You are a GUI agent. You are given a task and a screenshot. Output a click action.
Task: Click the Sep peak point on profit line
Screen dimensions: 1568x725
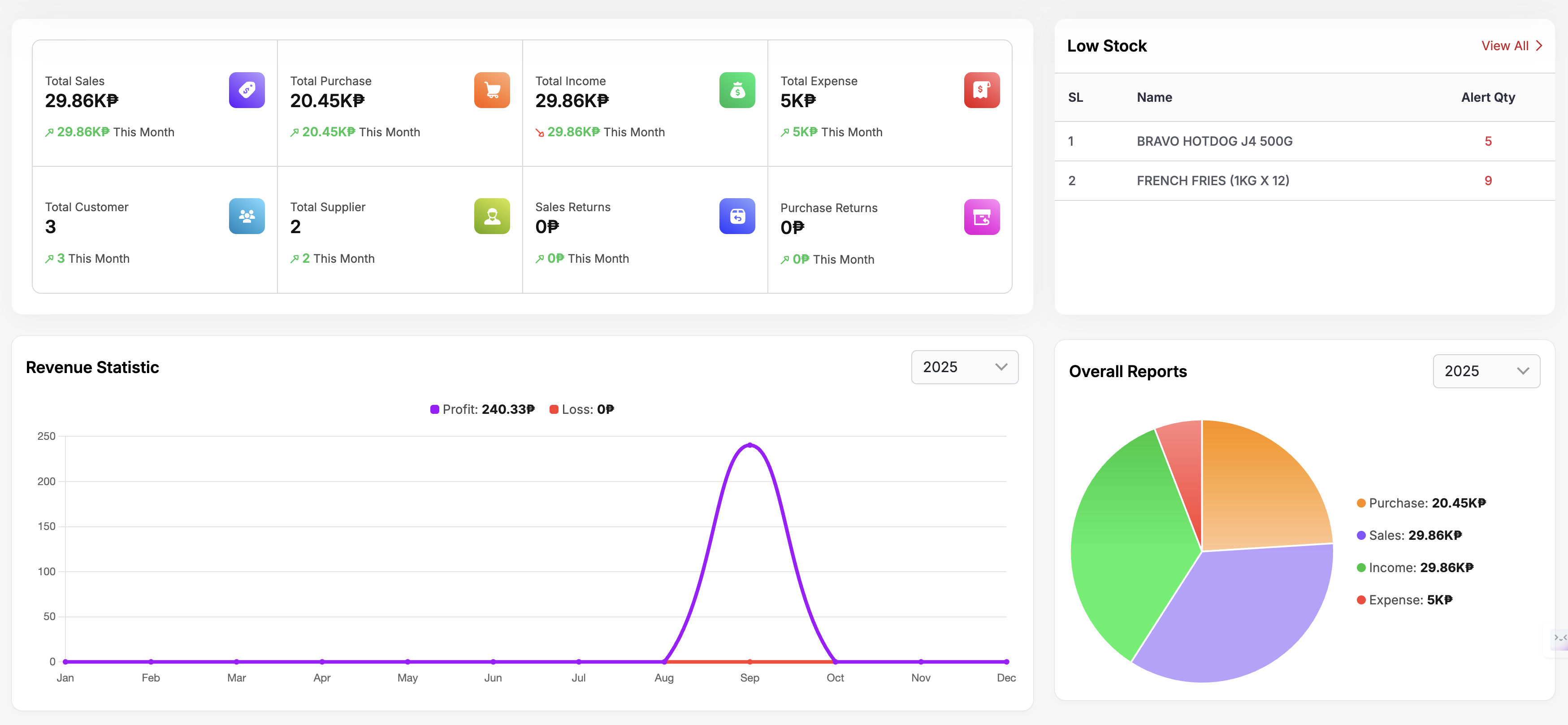point(749,445)
